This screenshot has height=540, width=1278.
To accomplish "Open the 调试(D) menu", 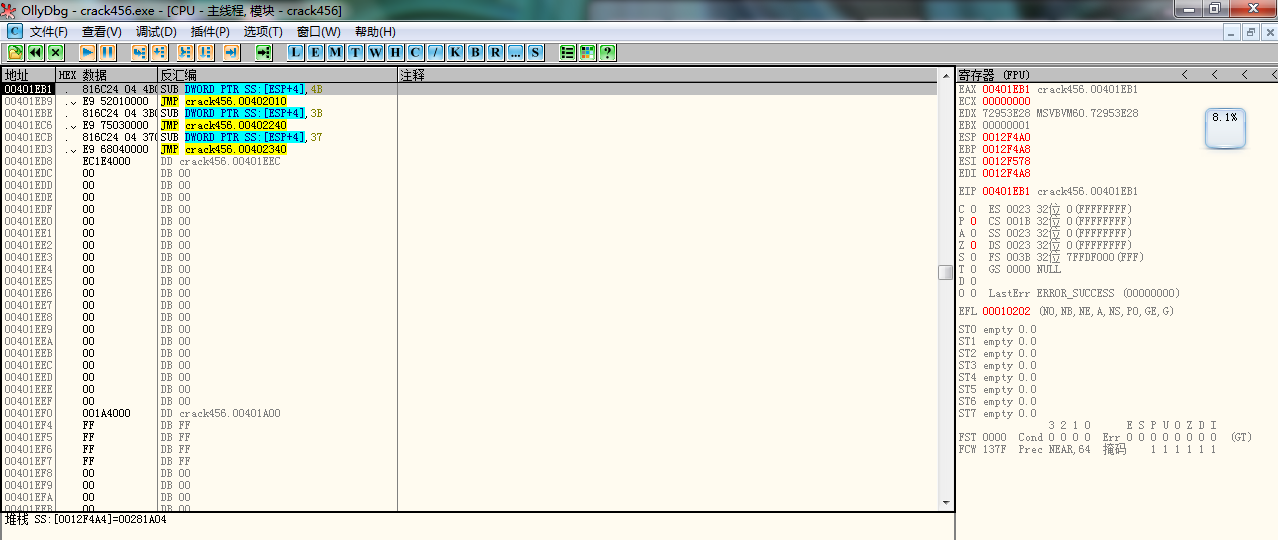I will (x=156, y=32).
